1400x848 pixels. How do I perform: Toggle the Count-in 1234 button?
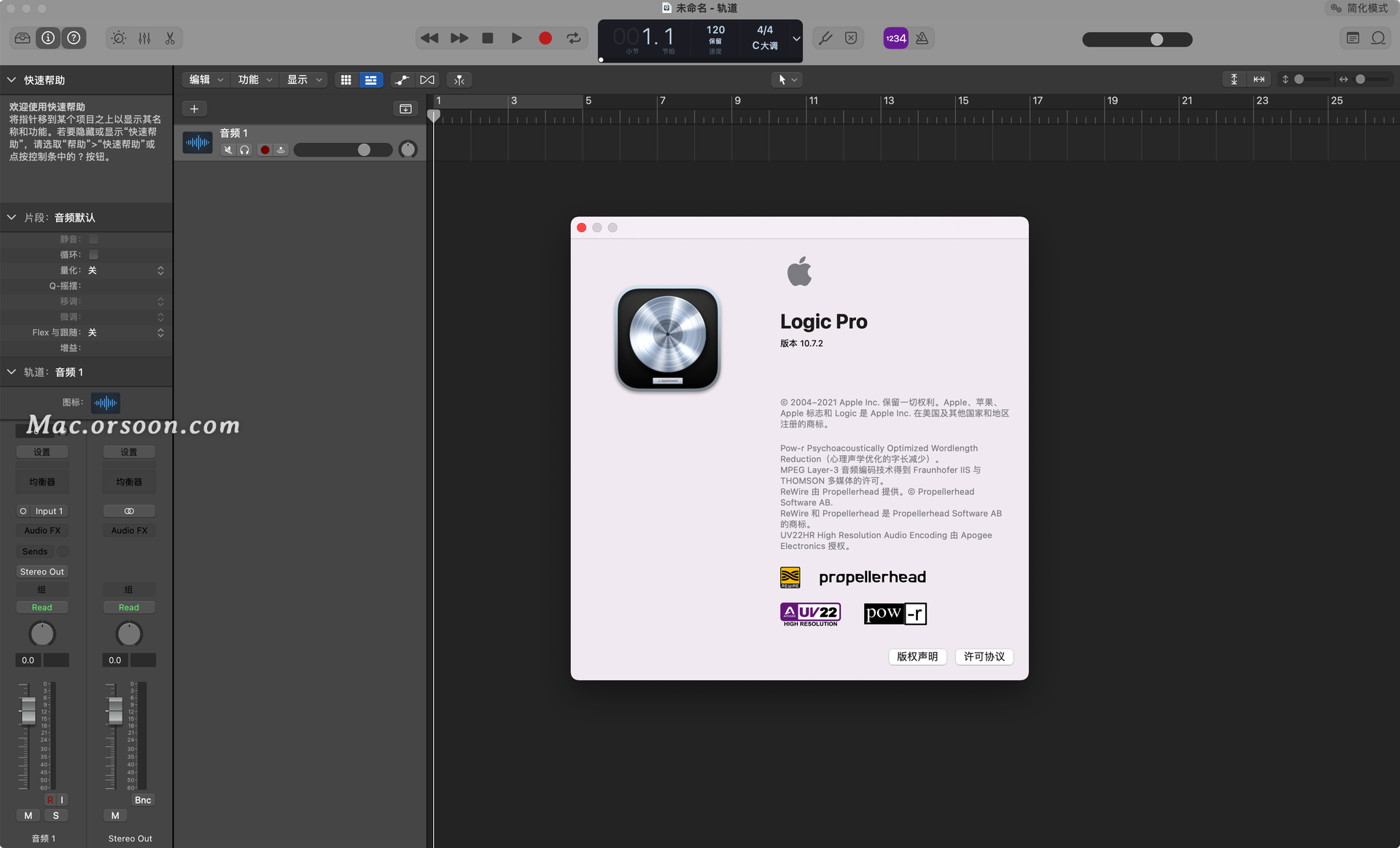click(x=895, y=38)
